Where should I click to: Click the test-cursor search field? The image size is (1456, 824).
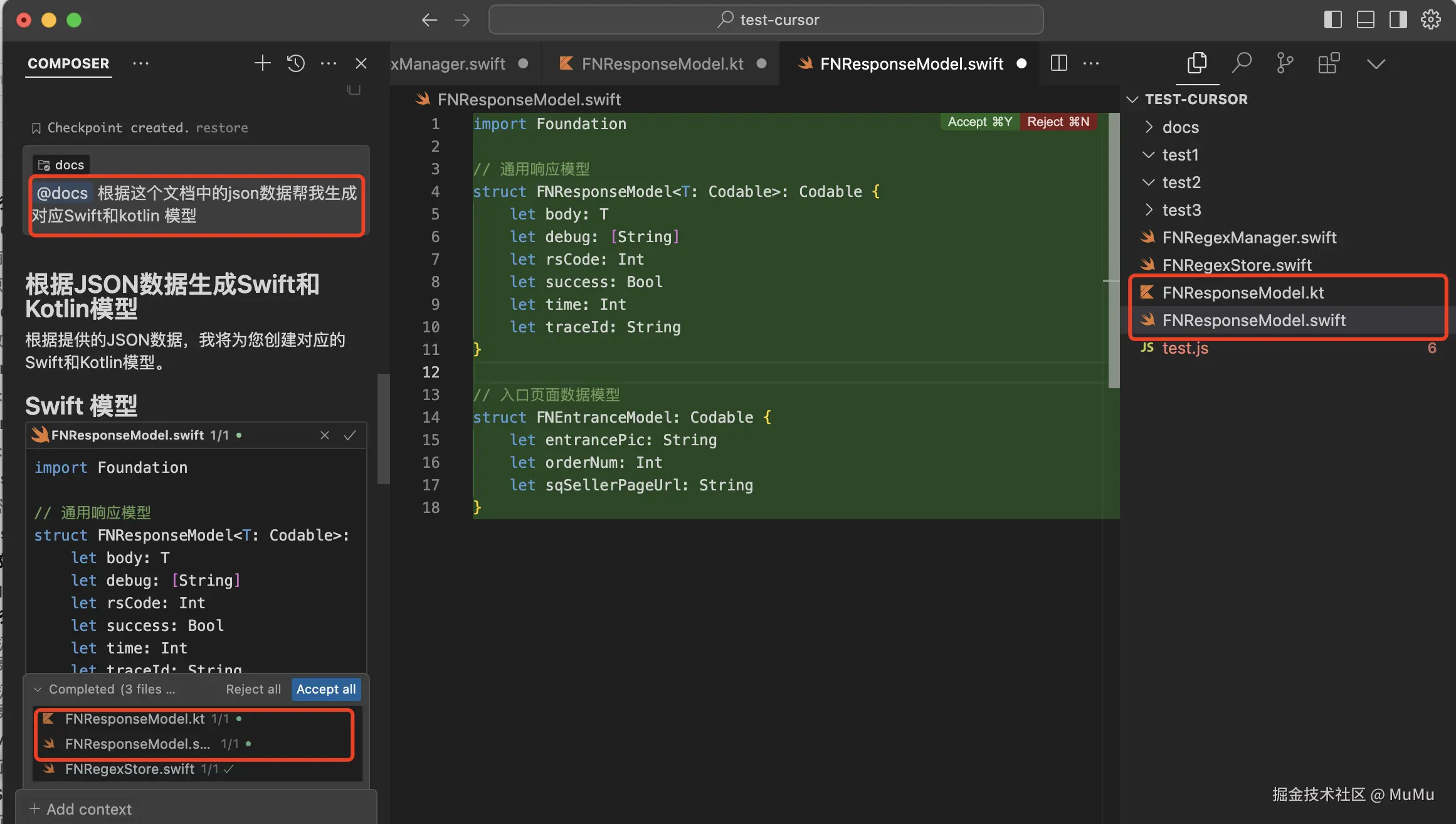point(766,20)
